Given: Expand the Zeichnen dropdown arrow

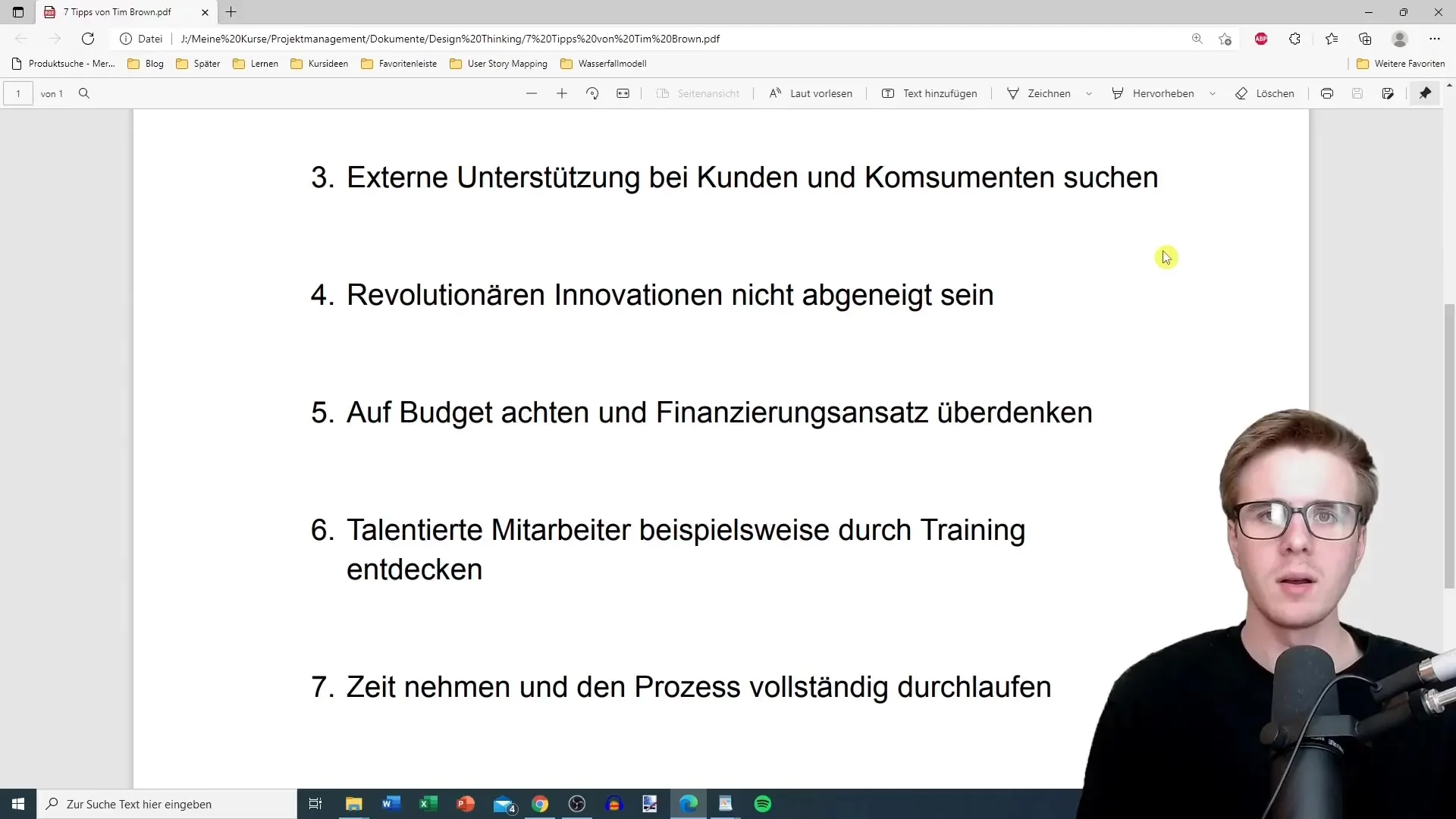Looking at the screenshot, I should point(1089,93).
